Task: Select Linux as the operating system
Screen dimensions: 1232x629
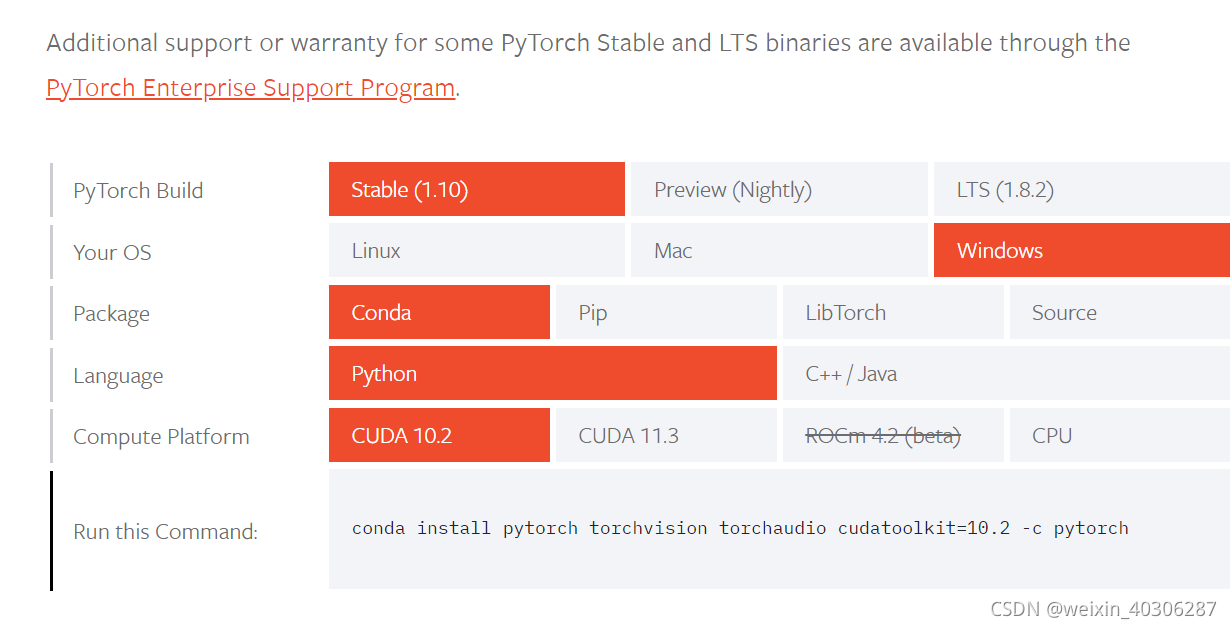Action: pyautogui.click(x=476, y=250)
